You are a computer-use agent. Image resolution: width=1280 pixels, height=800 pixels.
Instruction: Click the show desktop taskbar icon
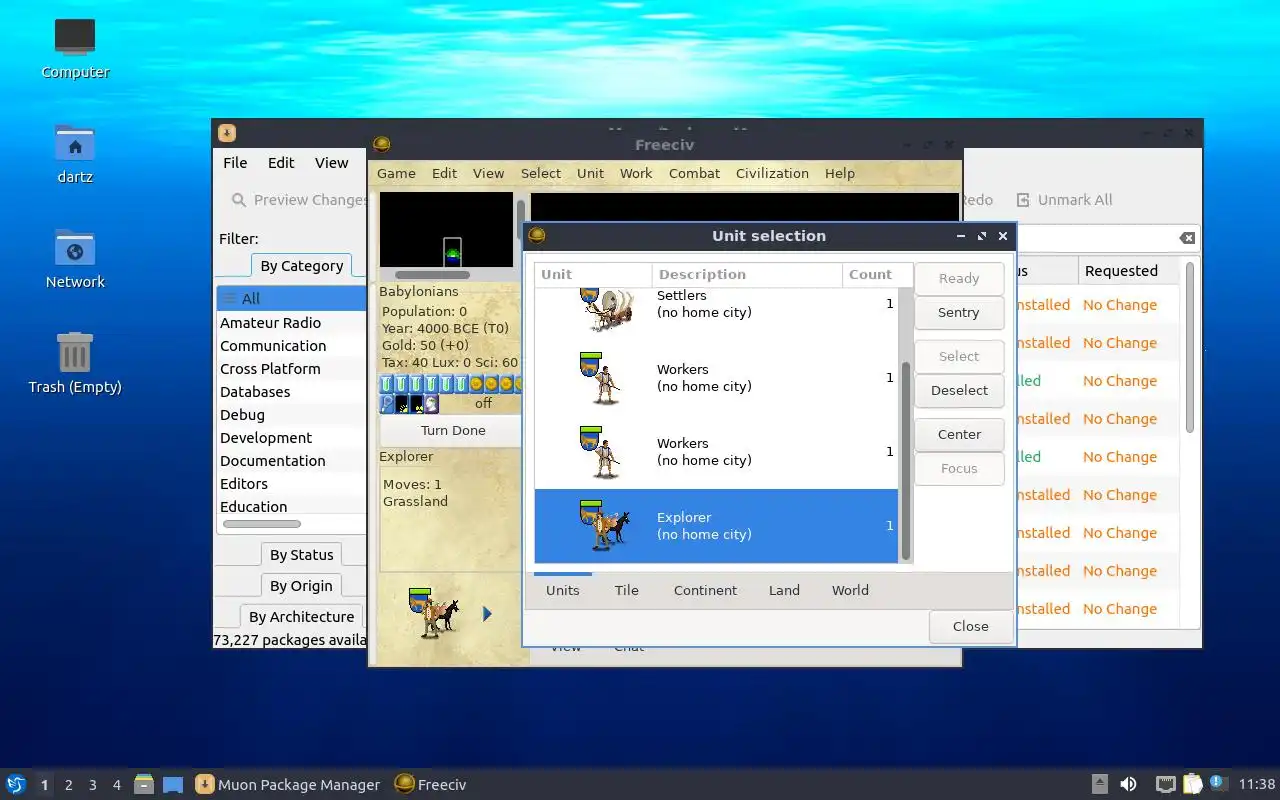[173, 784]
